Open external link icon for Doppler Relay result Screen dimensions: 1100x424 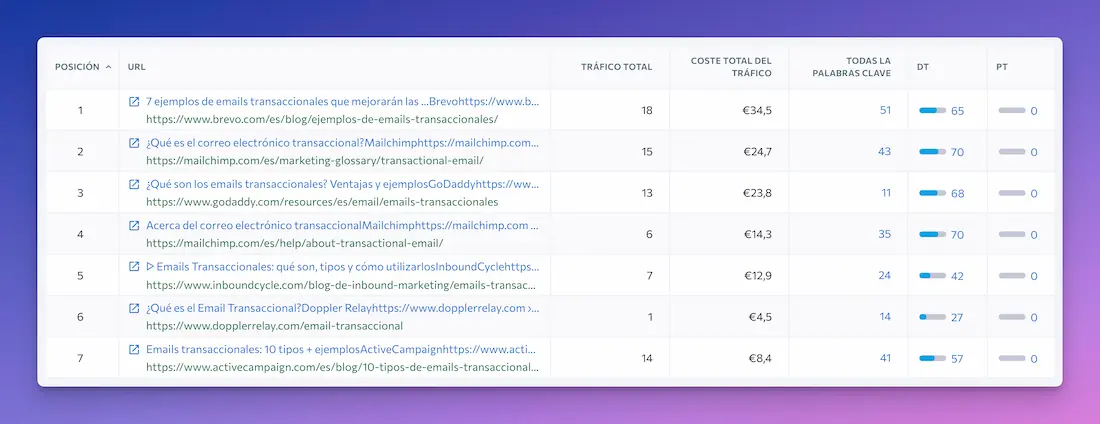[134, 308]
